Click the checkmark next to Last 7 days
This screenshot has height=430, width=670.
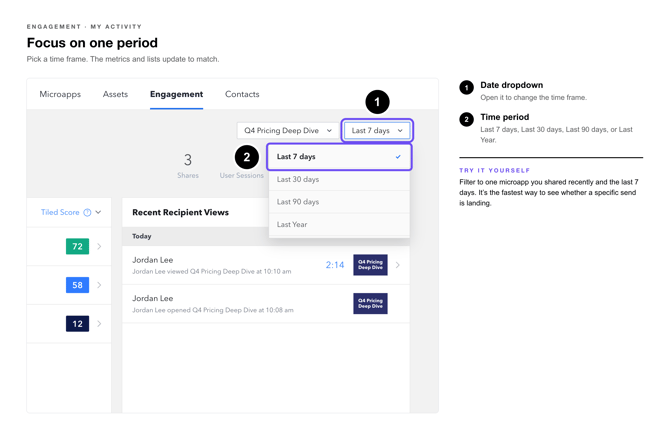[398, 157]
